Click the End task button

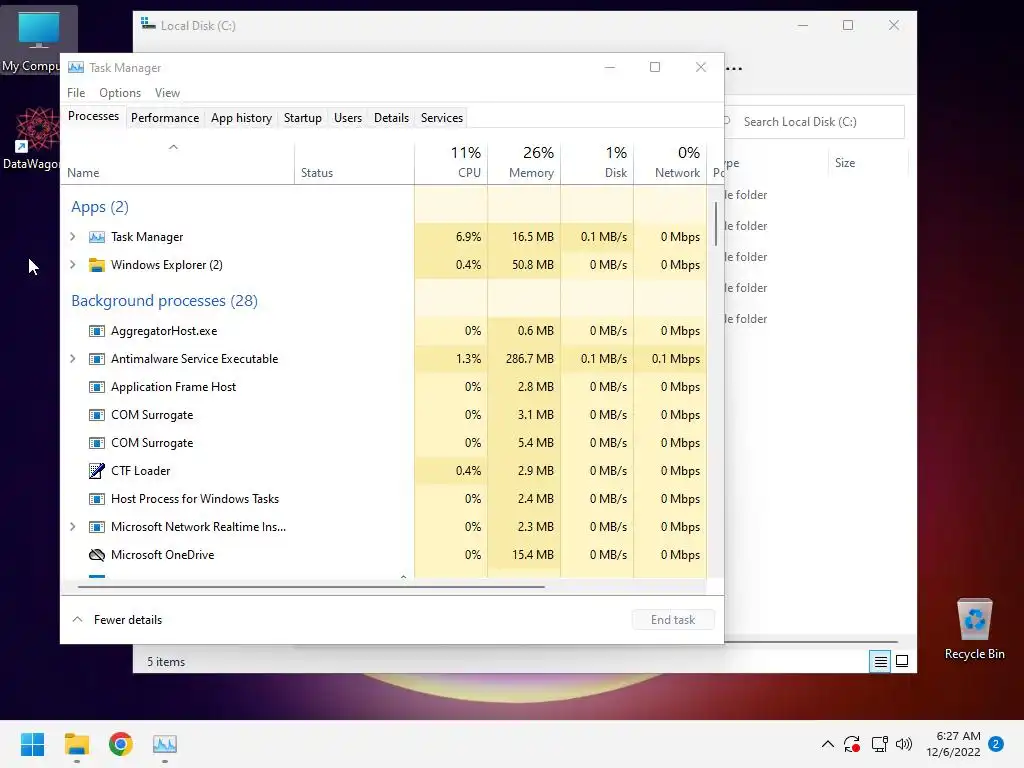point(673,620)
